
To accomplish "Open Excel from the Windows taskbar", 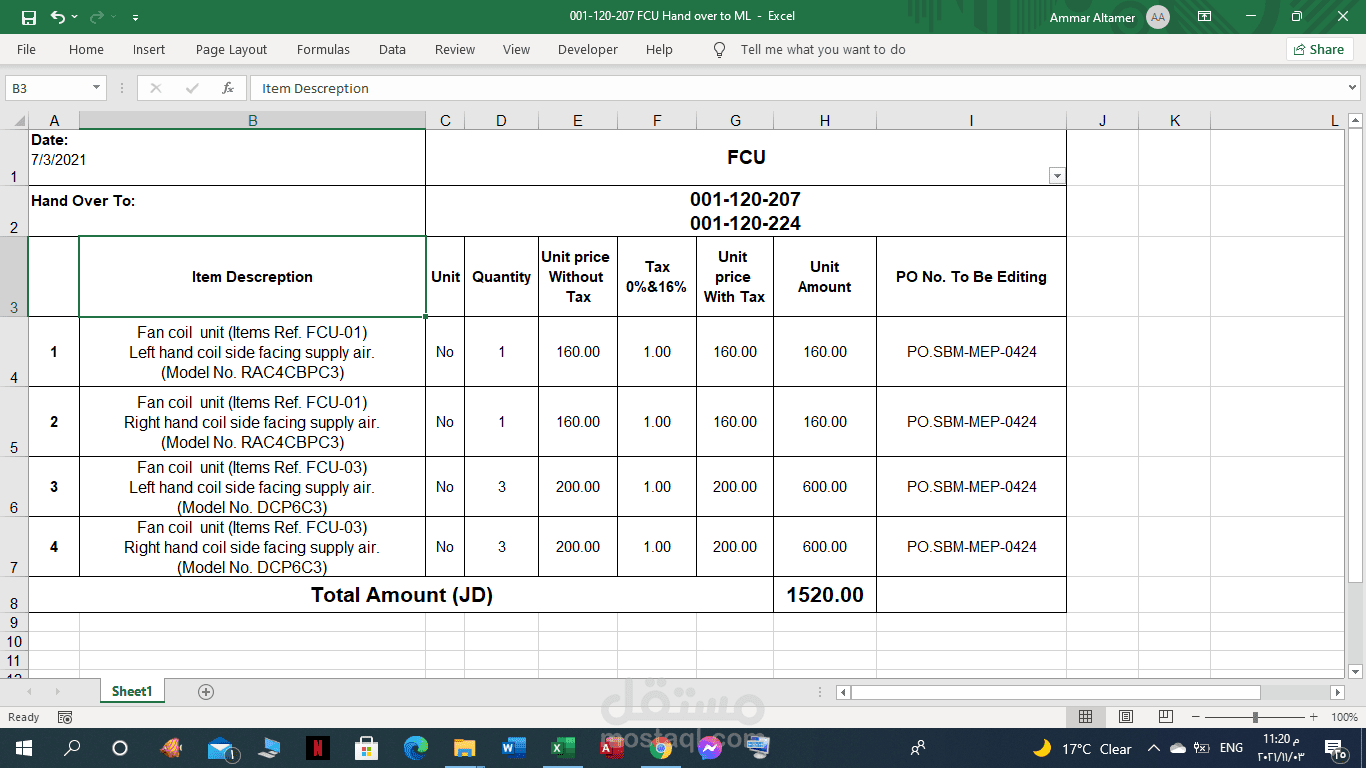I will tap(561, 748).
